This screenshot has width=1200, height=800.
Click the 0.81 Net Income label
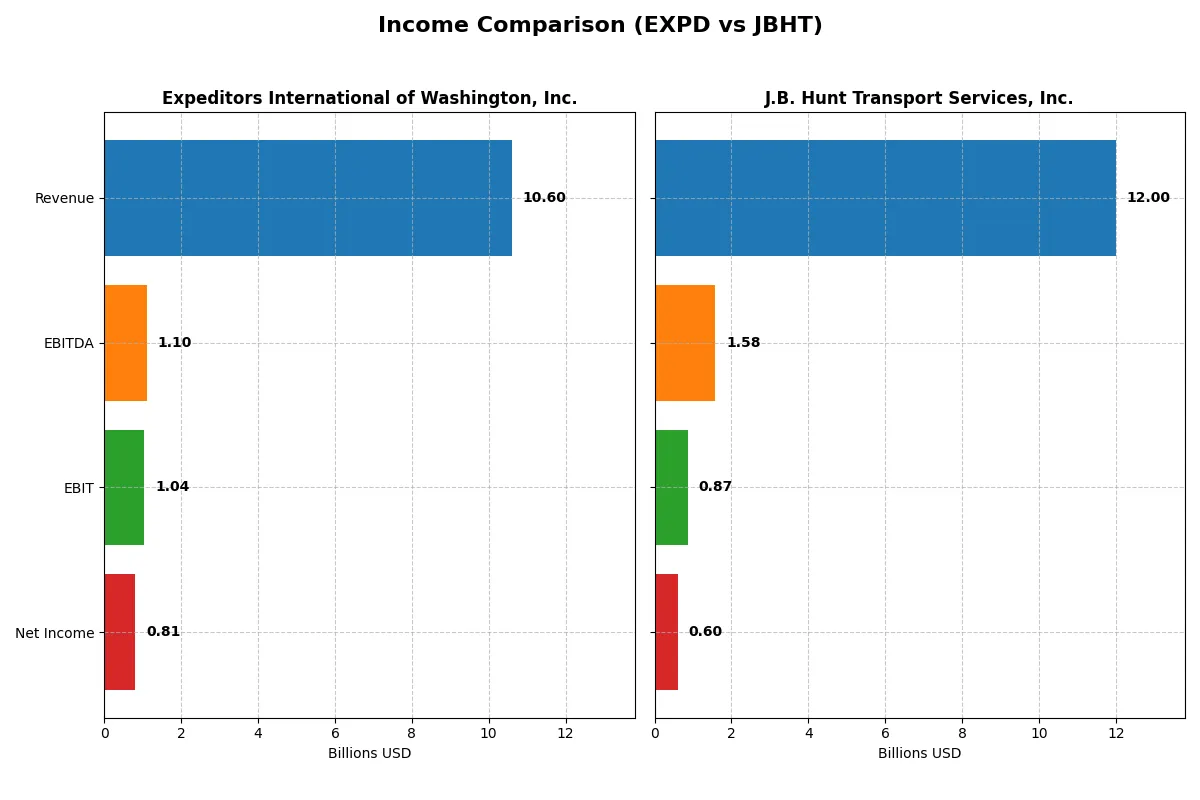click(165, 631)
